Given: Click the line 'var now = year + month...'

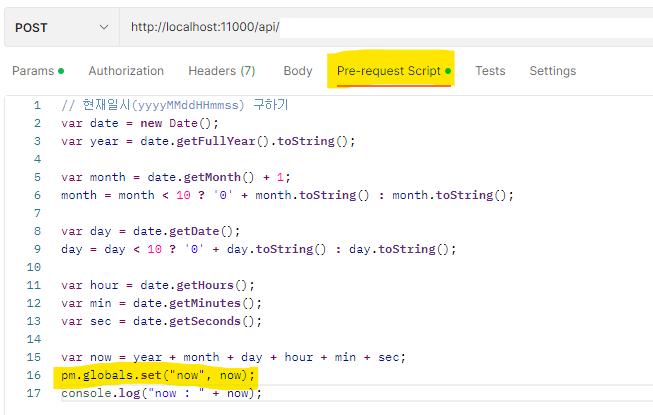Looking at the screenshot, I should coord(233,357).
